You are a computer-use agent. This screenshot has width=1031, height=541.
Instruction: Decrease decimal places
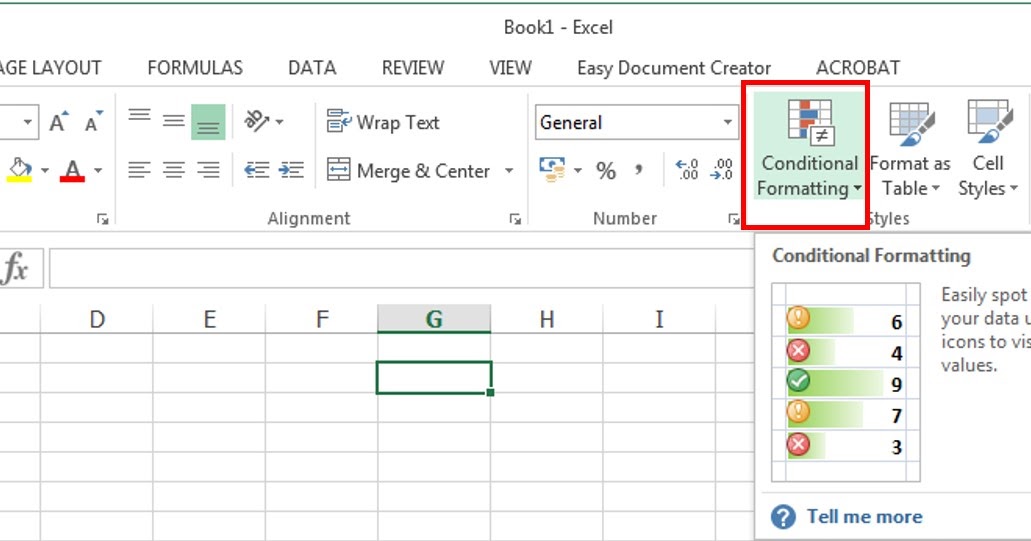[x=721, y=170]
